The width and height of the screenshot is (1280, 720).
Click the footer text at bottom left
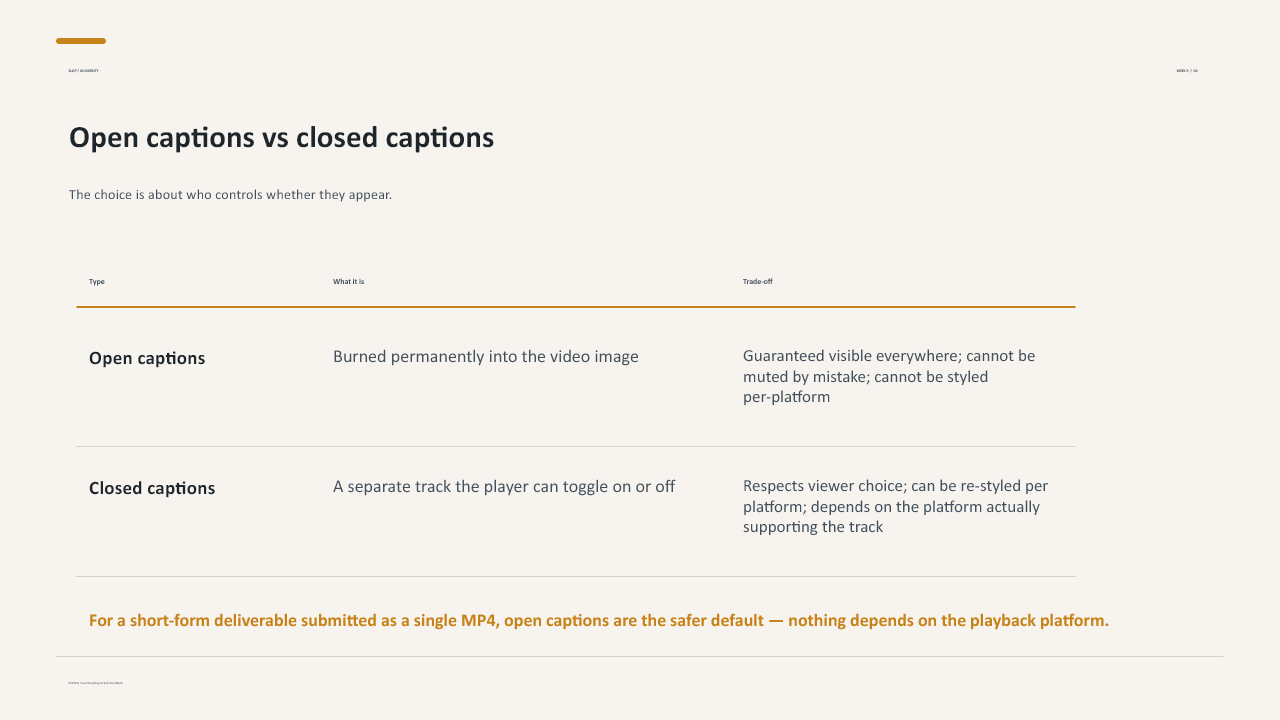(x=95, y=683)
